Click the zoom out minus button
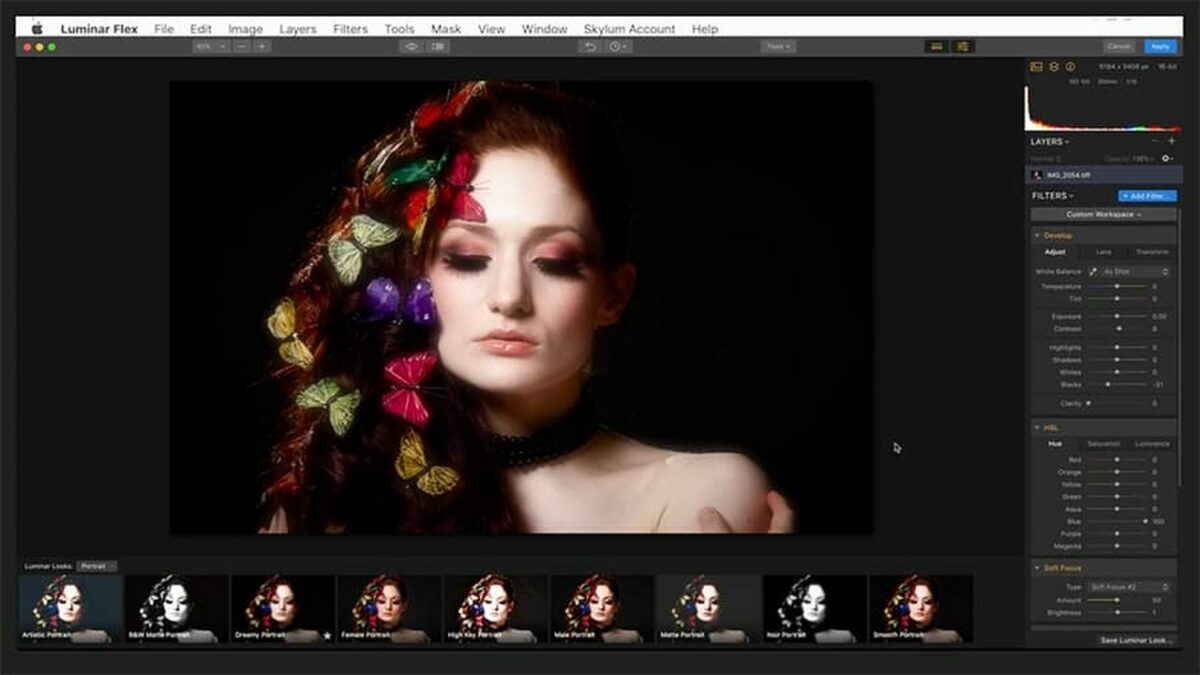The height and width of the screenshot is (675, 1200). pyautogui.click(x=242, y=47)
